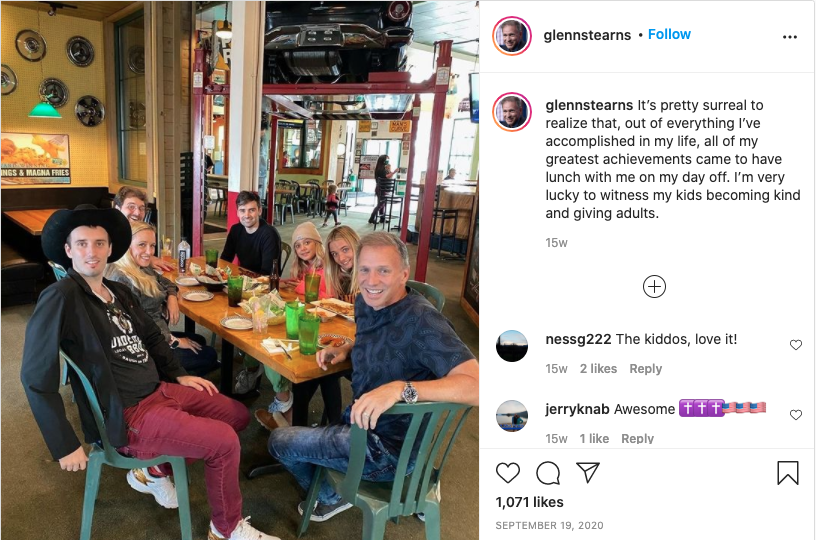Load more comments with plus circle
Screen dimensions: 816x540
(x=654, y=287)
